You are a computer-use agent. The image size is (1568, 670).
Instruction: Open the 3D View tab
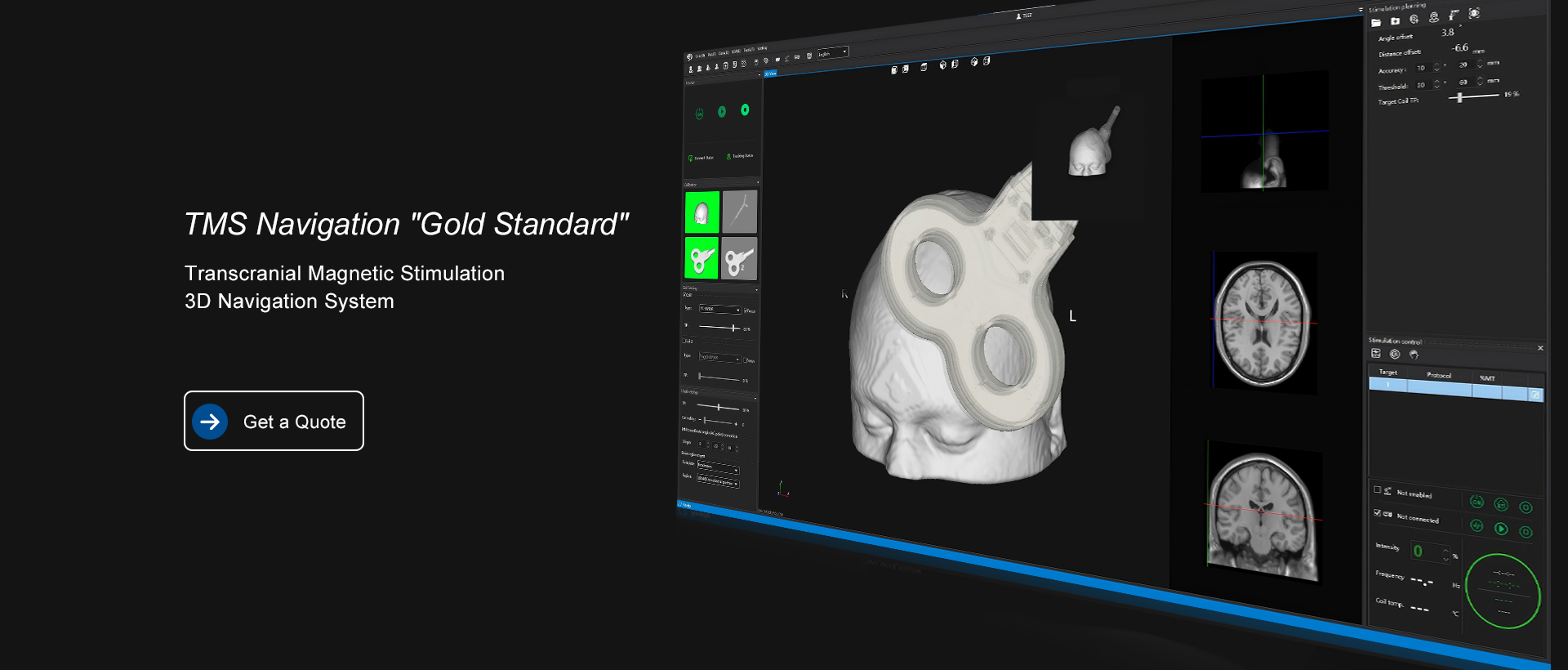click(770, 74)
